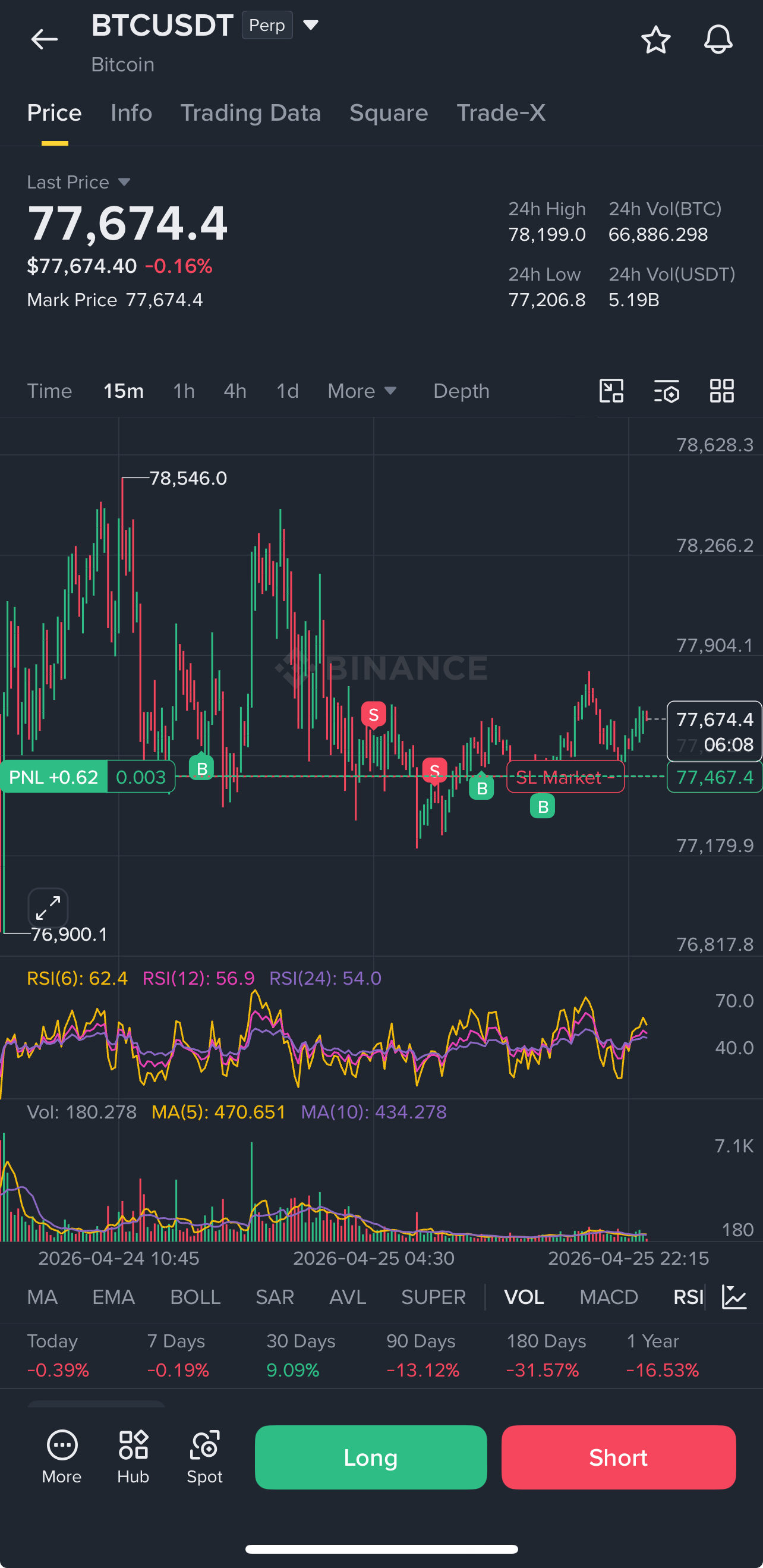Image resolution: width=763 pixels, height=1568 pixels.
Task: Tap the 24h High value 78,199.0
Action: coord(547,234)
